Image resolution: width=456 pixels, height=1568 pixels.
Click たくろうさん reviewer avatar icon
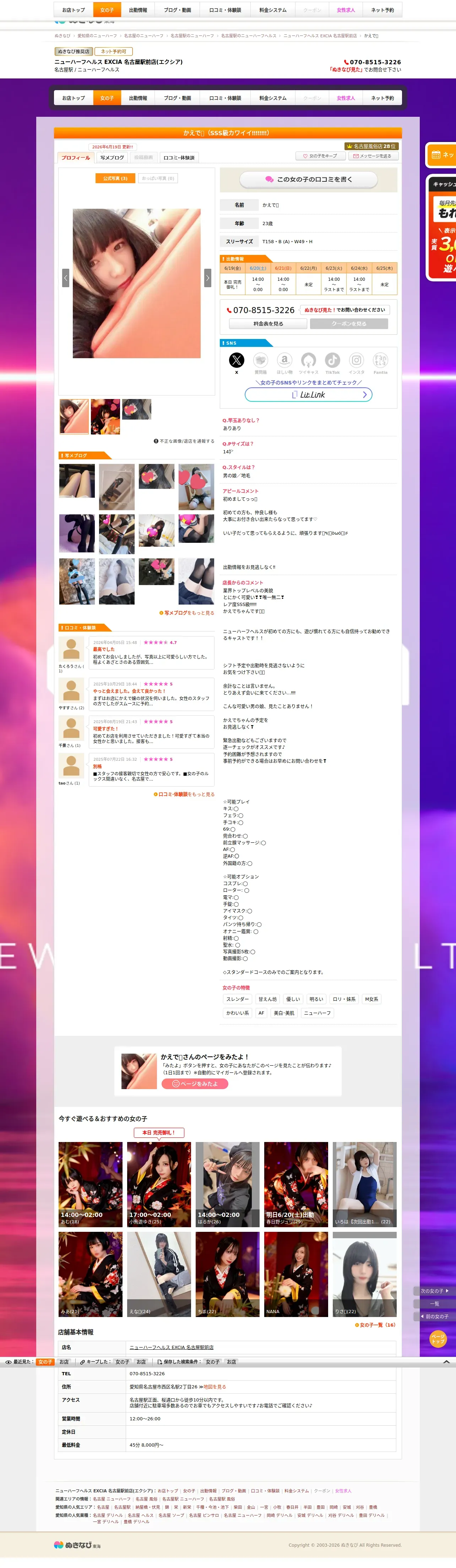click(71, 649)
